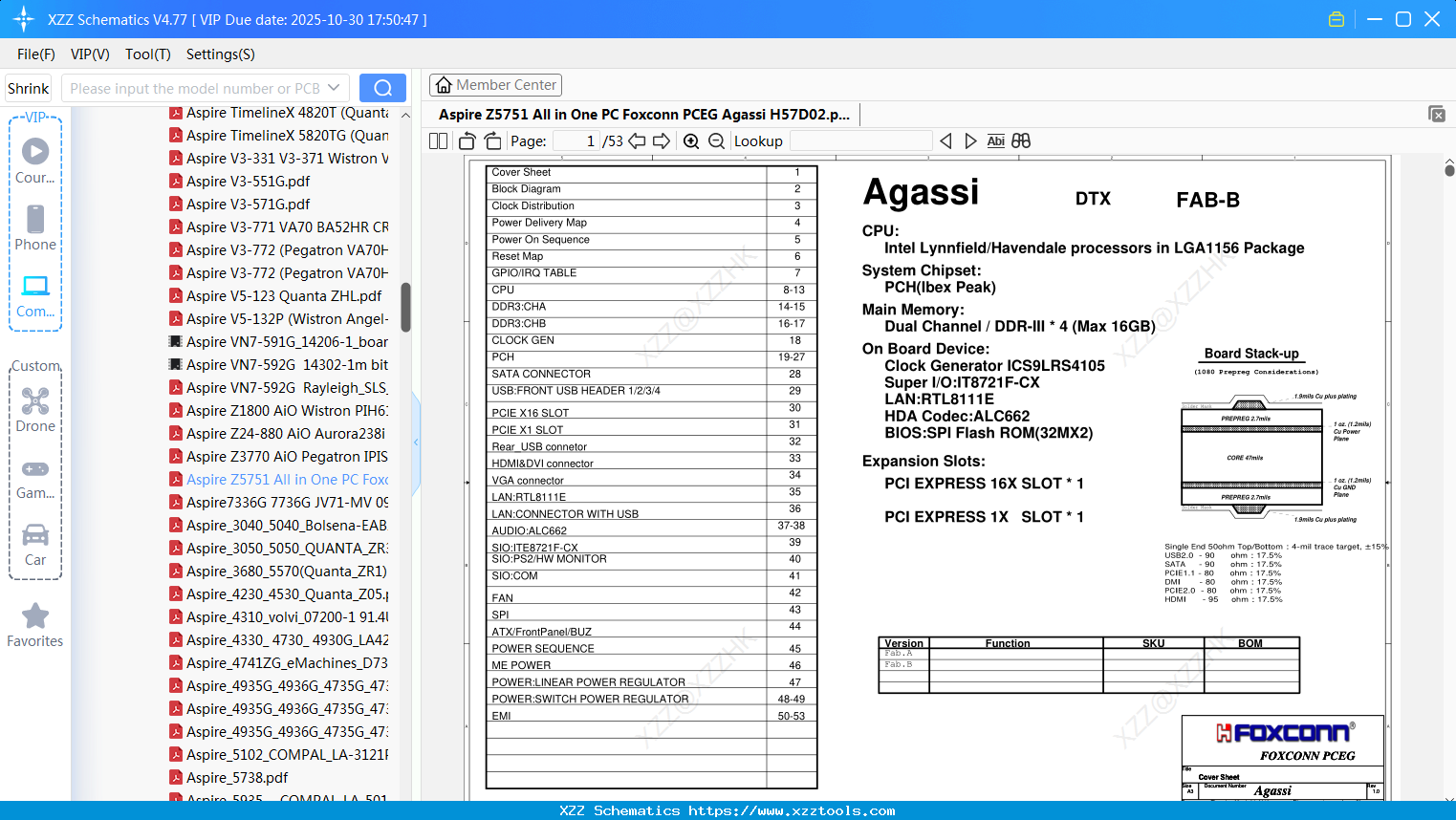The height and width of the screenshot is (820, 1456).
Task: Open Aspire Z1800 AiO Wistron file
Action: pyautogui.click(x=279, y=411)
